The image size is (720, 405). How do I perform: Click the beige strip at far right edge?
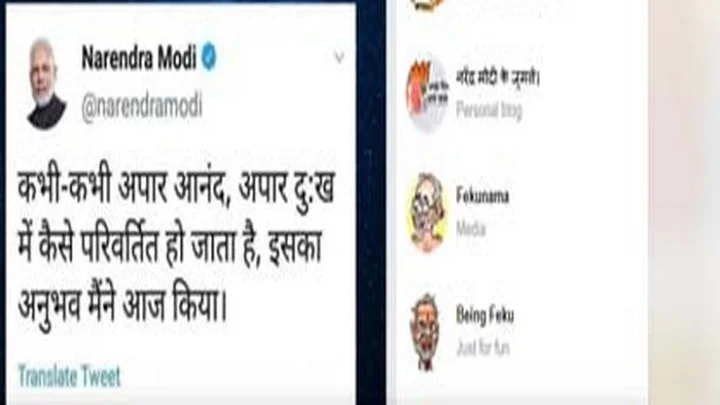(684, 202)
